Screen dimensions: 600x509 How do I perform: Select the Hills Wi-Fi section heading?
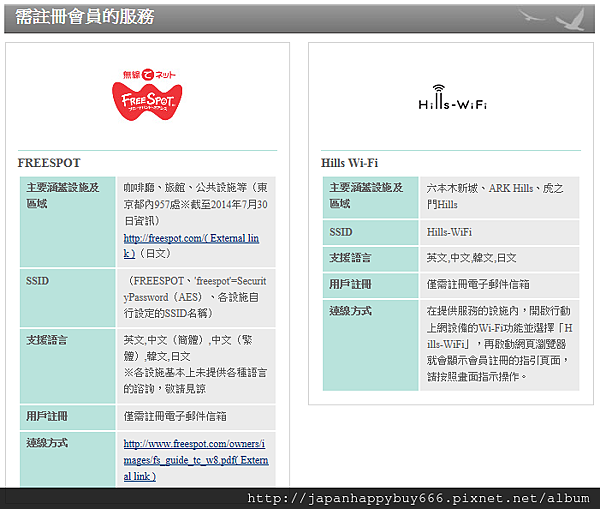coord(349,163)
